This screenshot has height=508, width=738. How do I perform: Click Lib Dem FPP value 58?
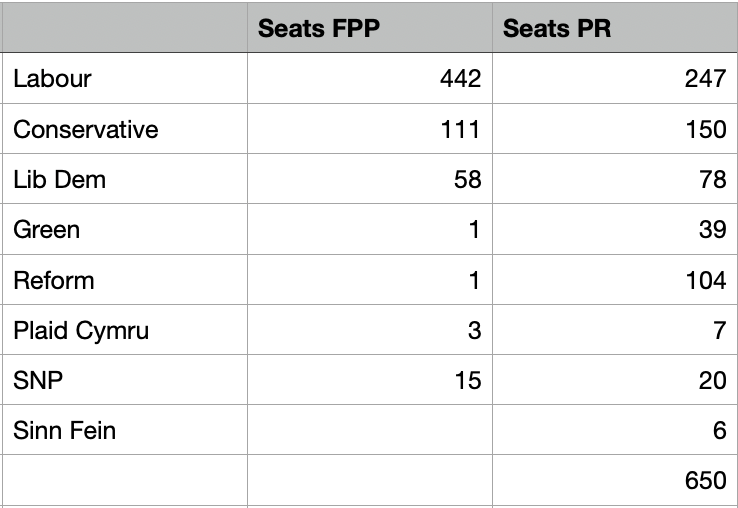point(369,180)
